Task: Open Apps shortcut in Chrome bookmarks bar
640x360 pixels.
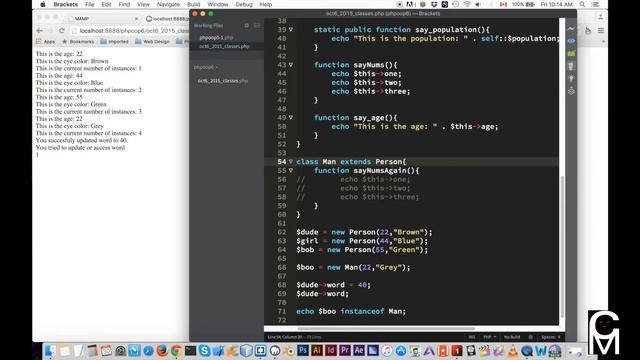Action: point(45,42)
